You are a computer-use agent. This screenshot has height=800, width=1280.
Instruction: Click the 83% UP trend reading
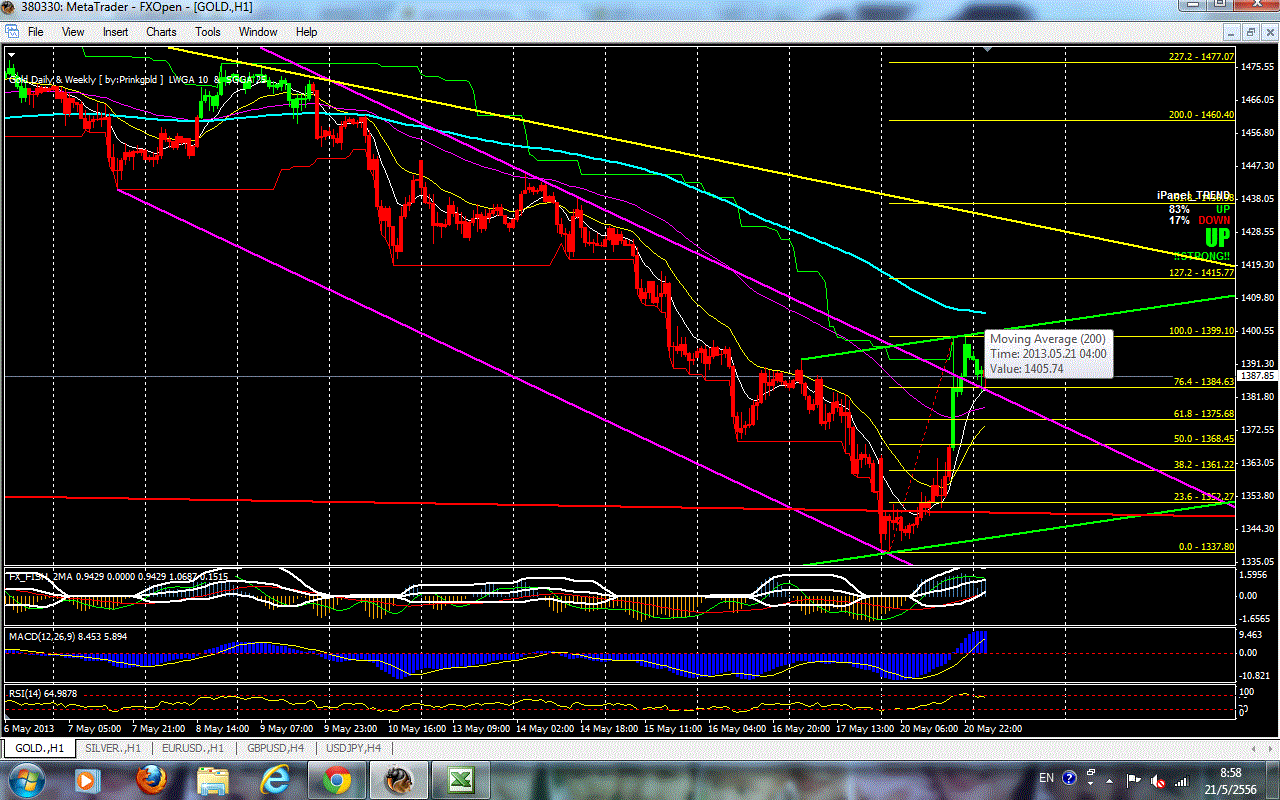pos(1199,209)
